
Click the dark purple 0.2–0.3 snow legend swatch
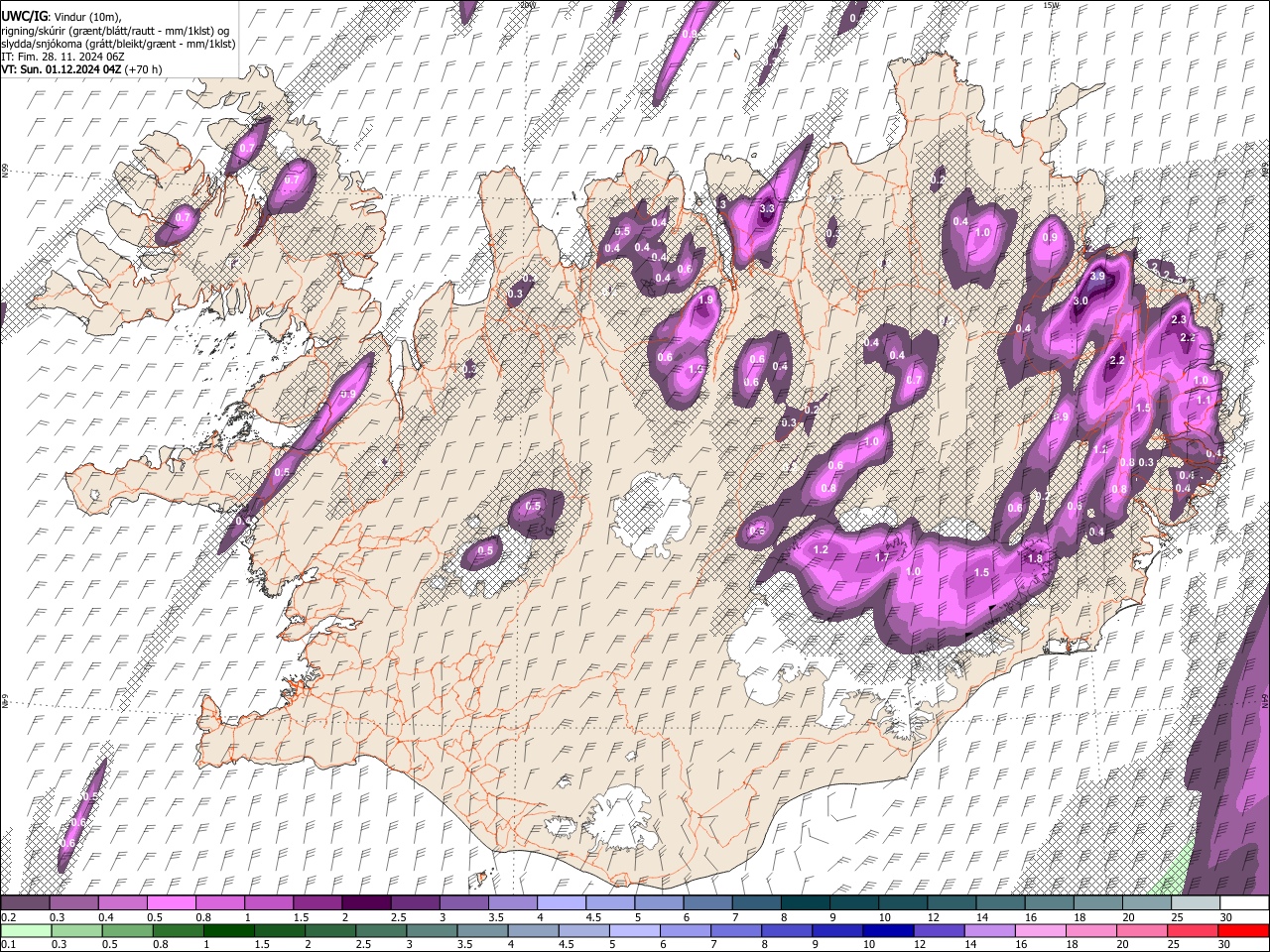(x=25, y=903)
